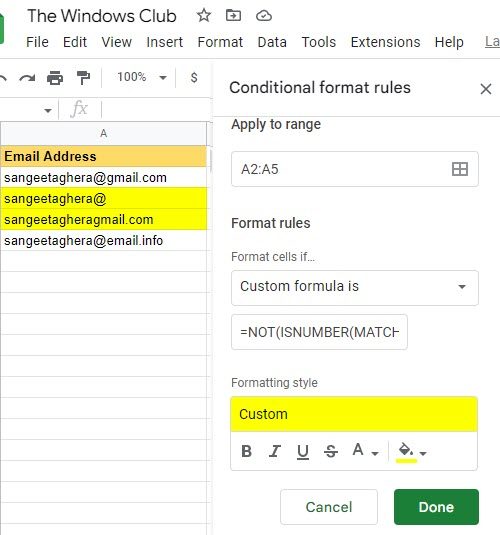Open the File menu
The width and height of the screenshot is (500, 535).
pos(37,42)
